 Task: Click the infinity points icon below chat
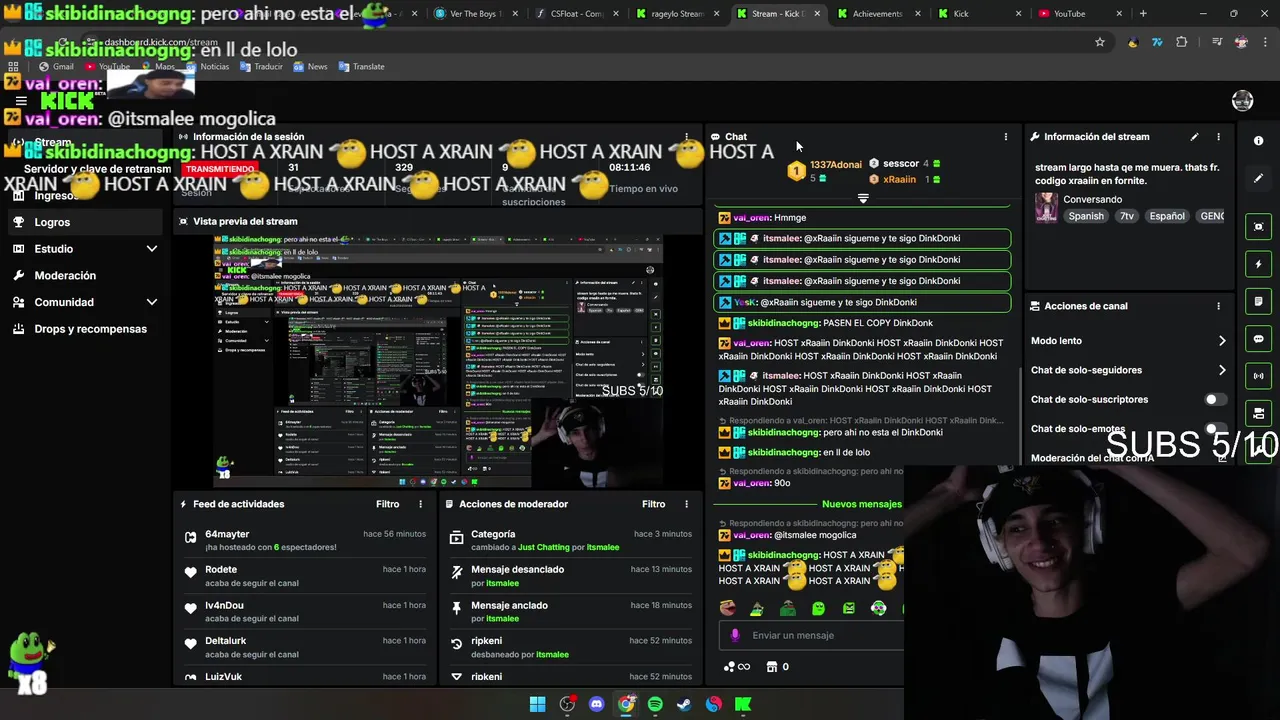737,667
